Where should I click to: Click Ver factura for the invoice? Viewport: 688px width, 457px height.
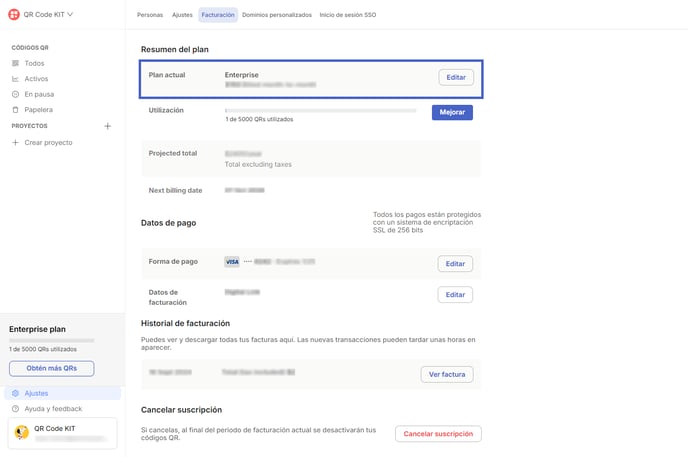[x=446, y=374]
